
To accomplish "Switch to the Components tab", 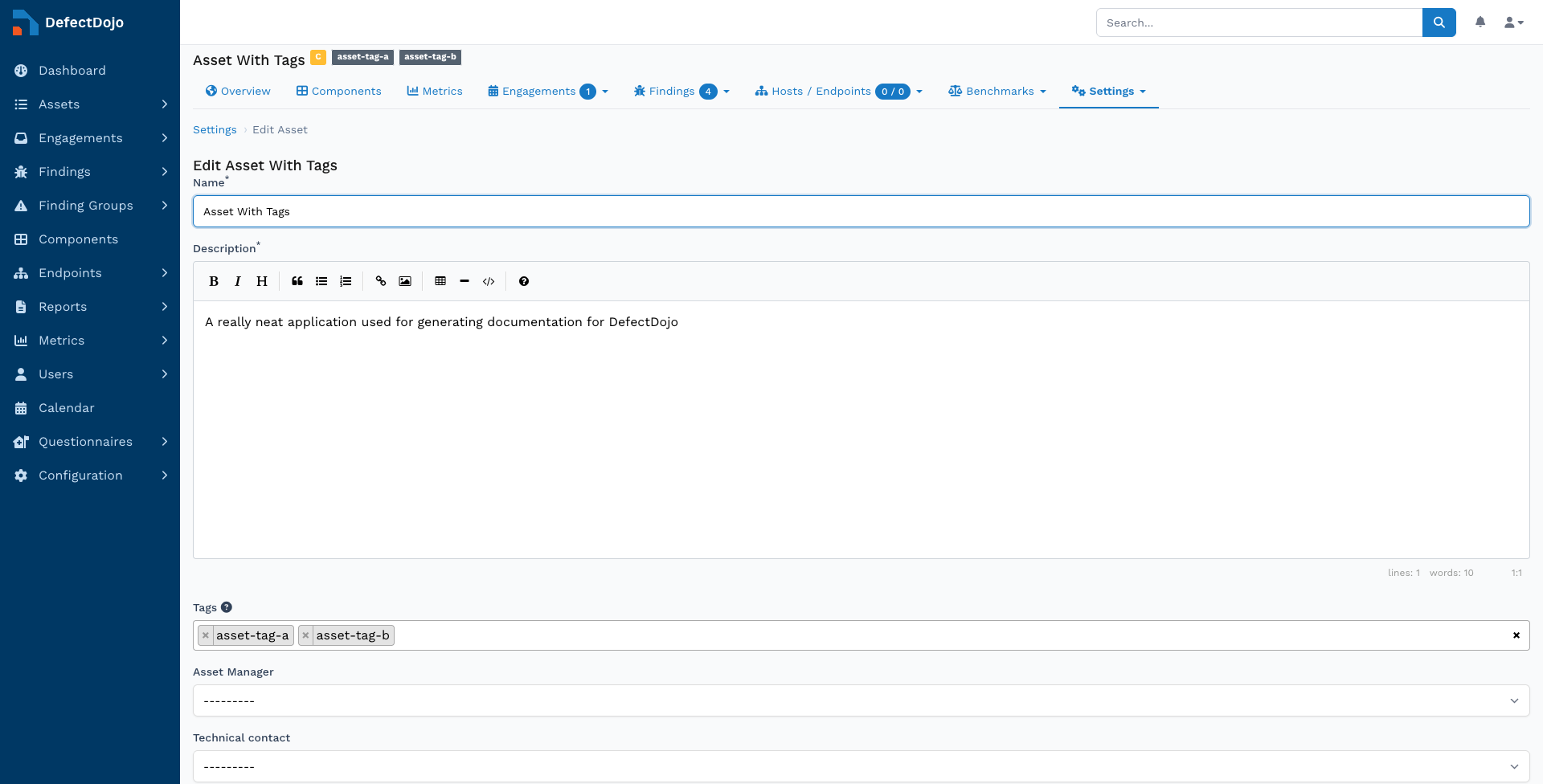I will point(339,92).
